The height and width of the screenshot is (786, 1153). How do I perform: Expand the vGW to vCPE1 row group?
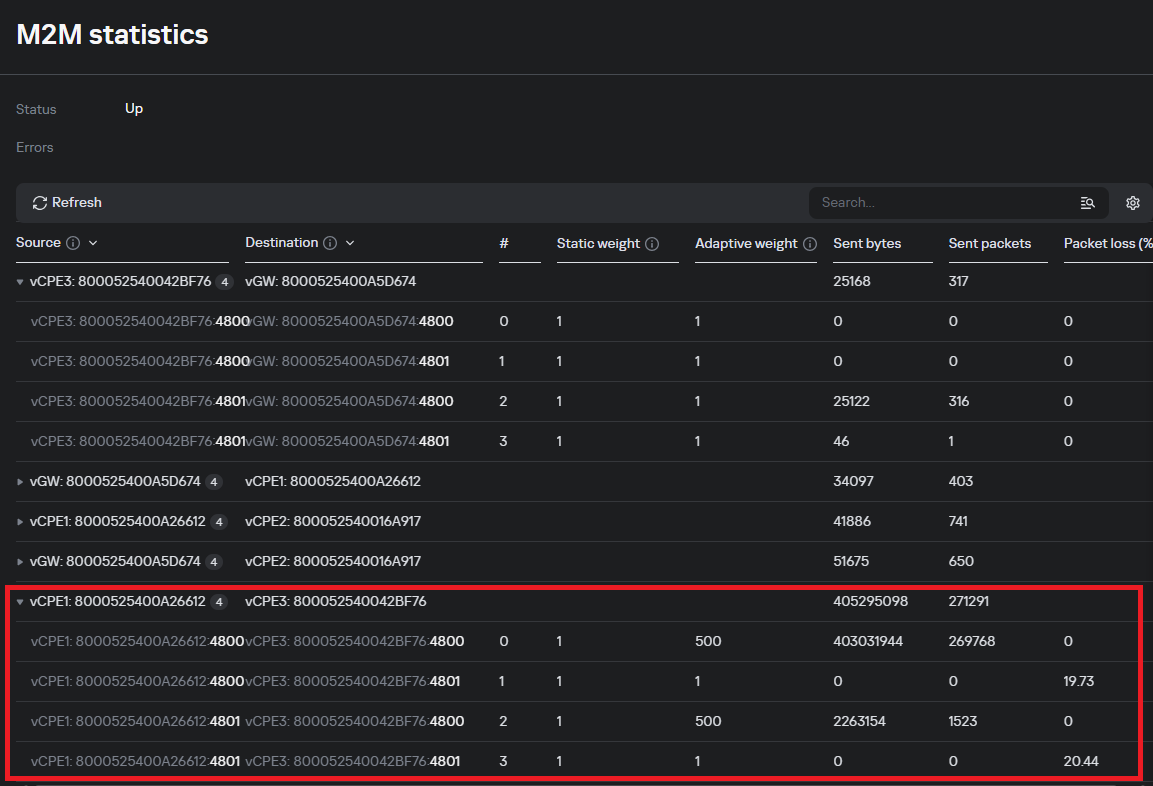coord(20,482)
